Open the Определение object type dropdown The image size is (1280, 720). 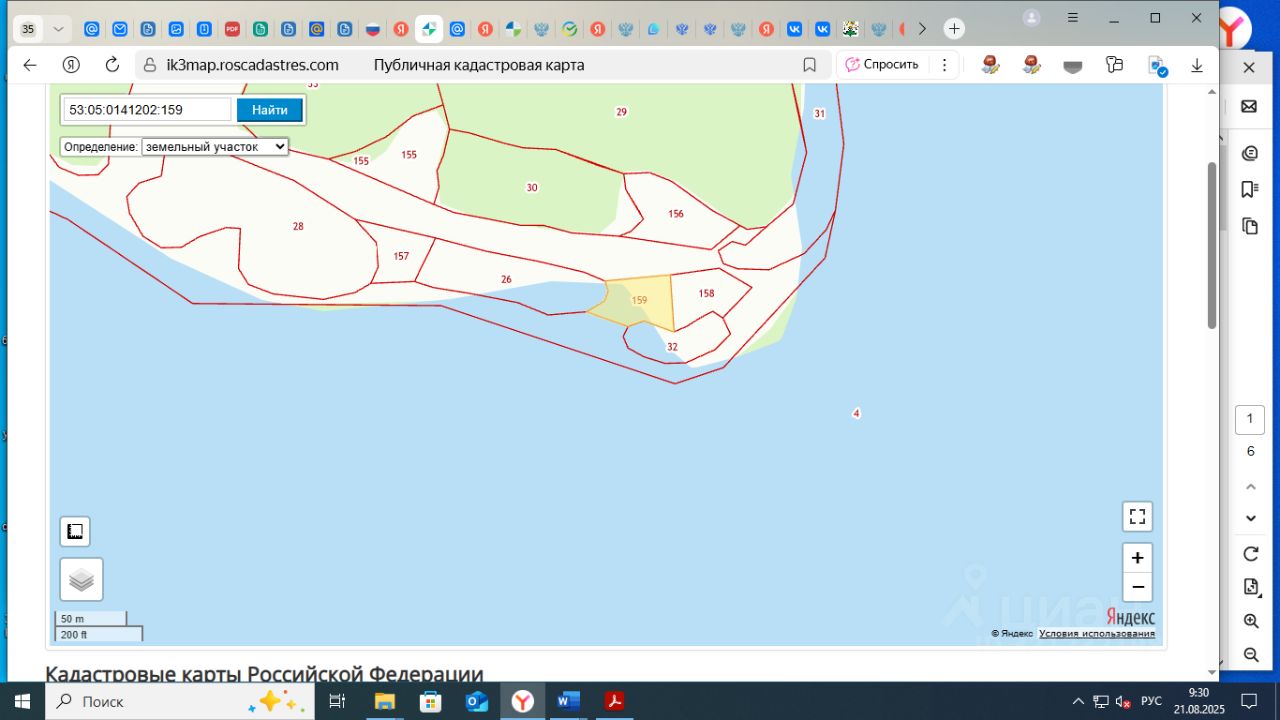(x=215, y=146)
